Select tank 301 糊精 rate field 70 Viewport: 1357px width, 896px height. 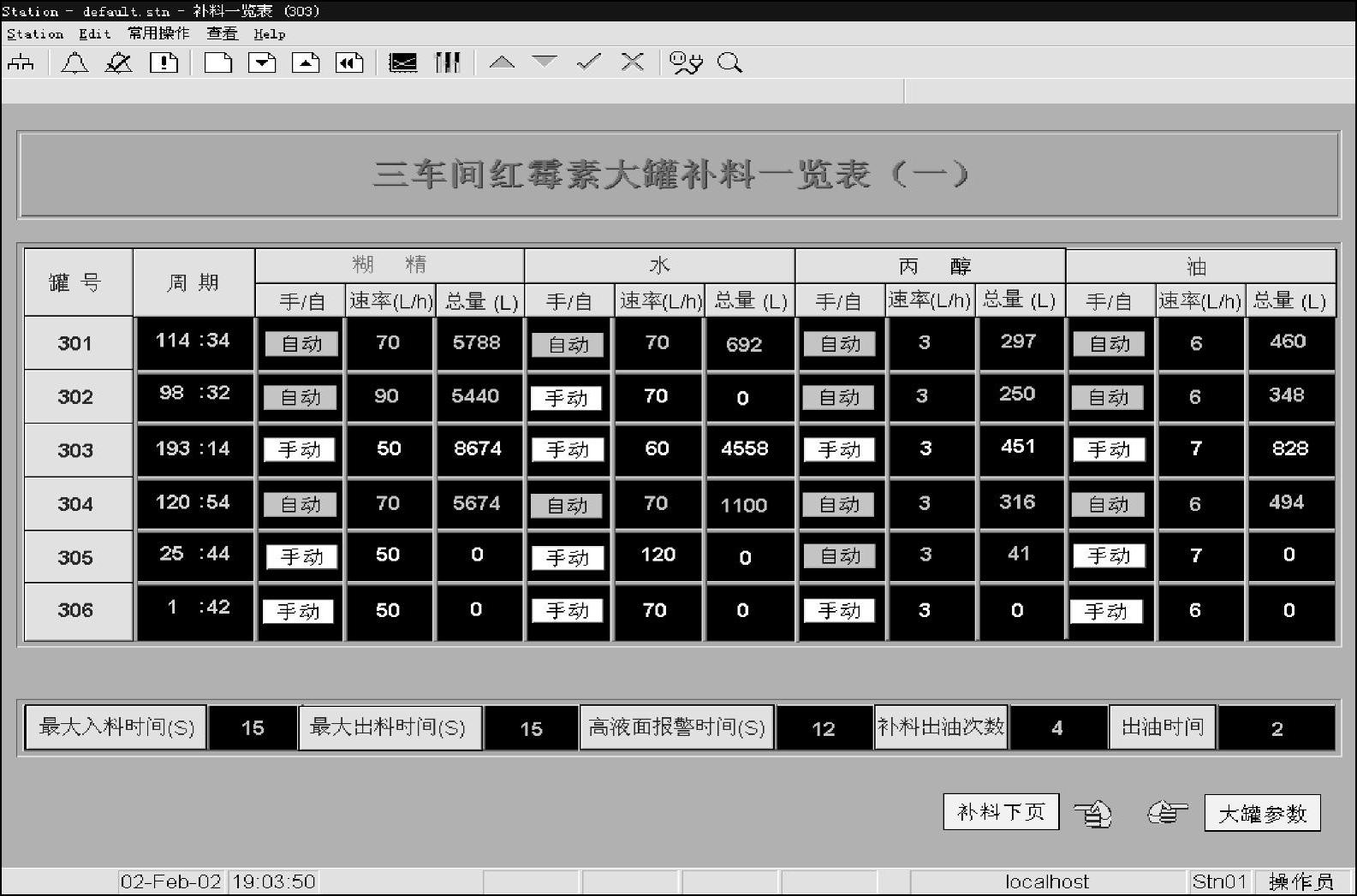pyautogui.click(x=388, y=343)
